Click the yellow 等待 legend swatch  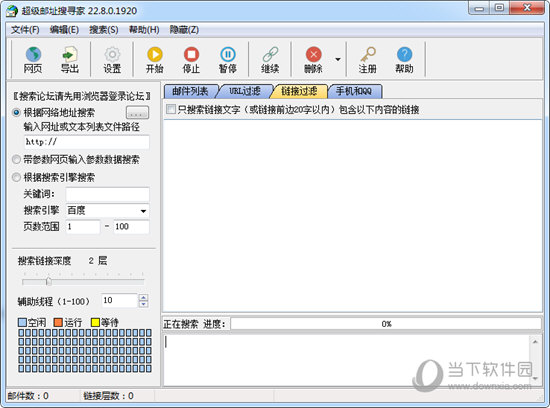point(95,322)
